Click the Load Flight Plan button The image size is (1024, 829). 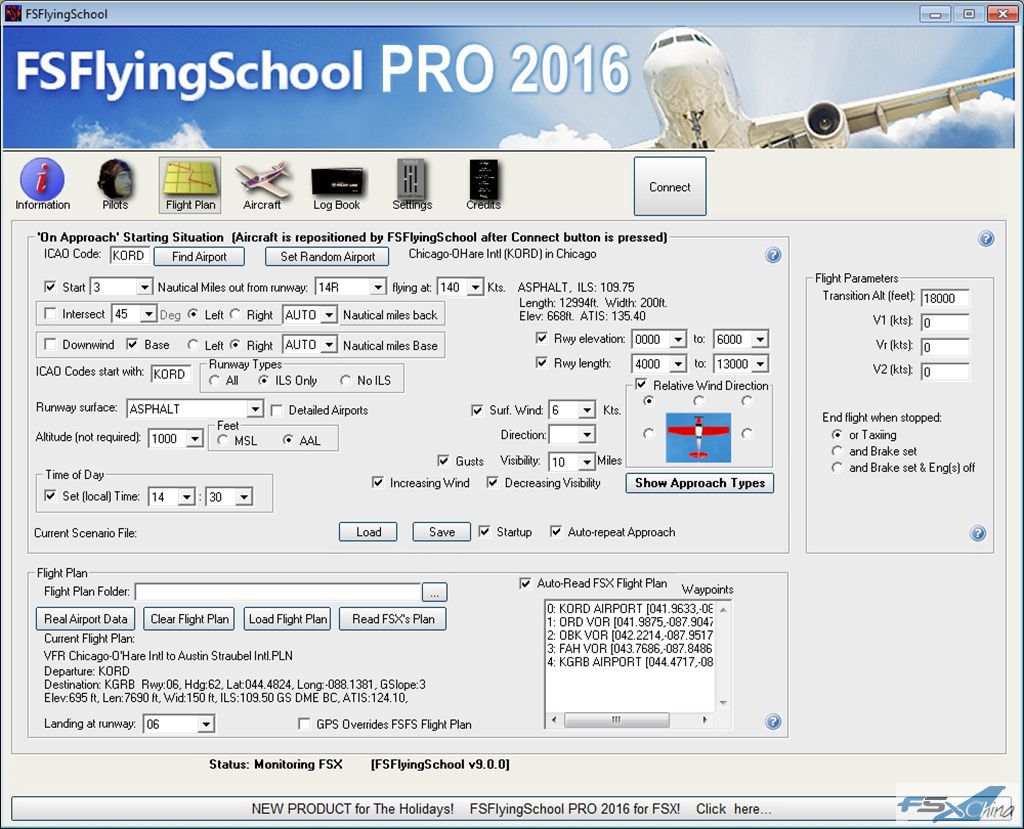(x=287, y=619)
